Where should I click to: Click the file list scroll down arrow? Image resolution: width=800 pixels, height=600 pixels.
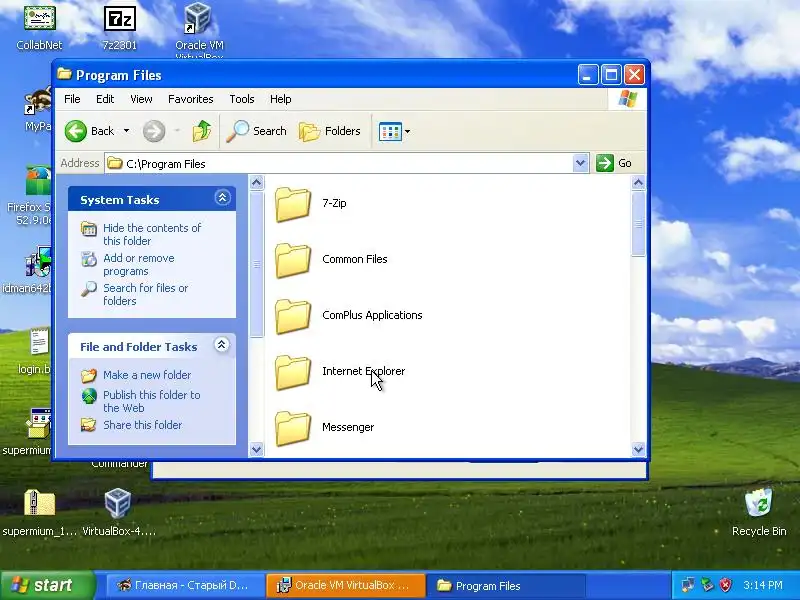click(638, 449)
